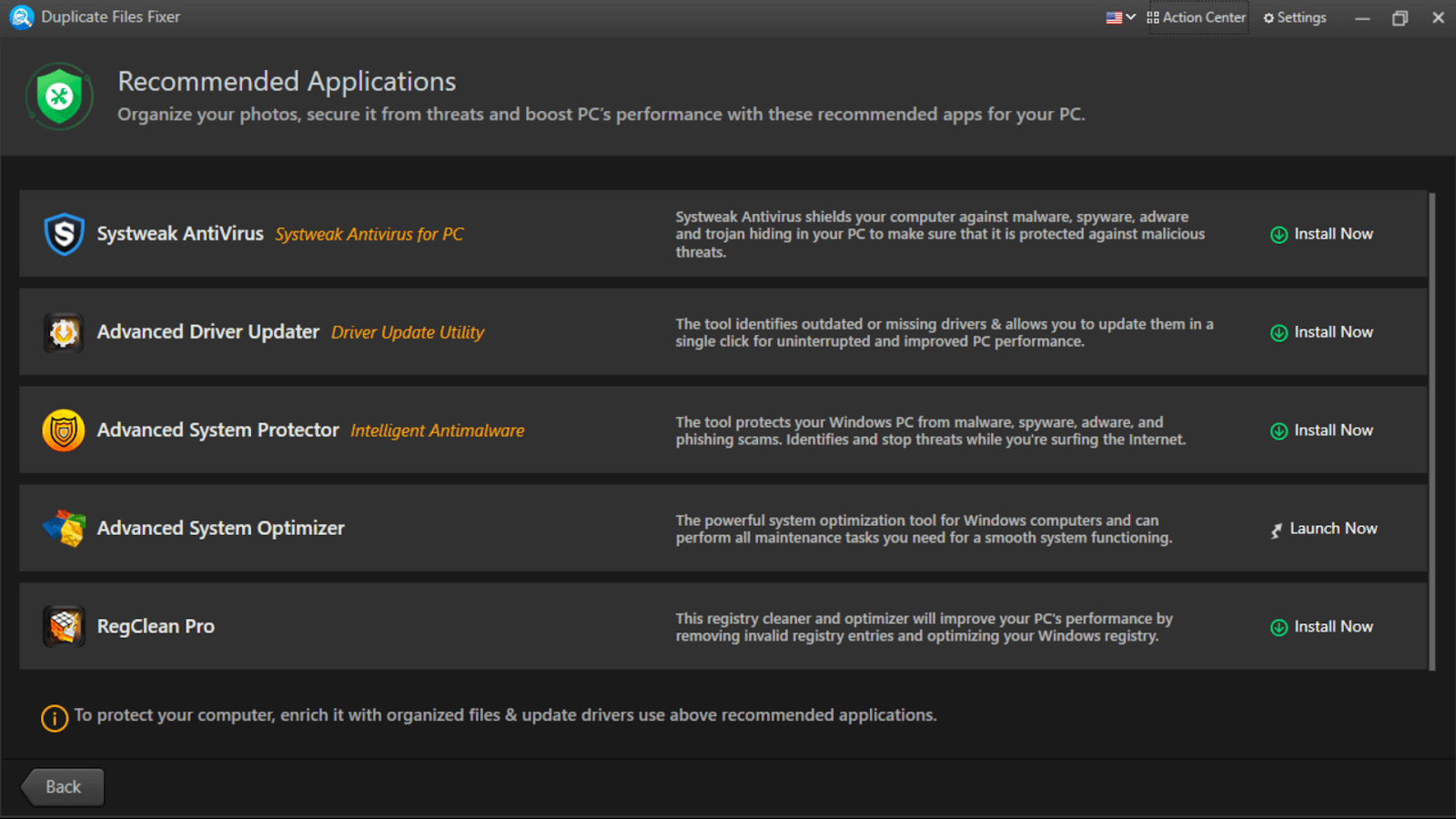Click the 'Systweak Antivirus for PC' tagline
This screenshot has width=1456, height=819.
pos(369,235)
